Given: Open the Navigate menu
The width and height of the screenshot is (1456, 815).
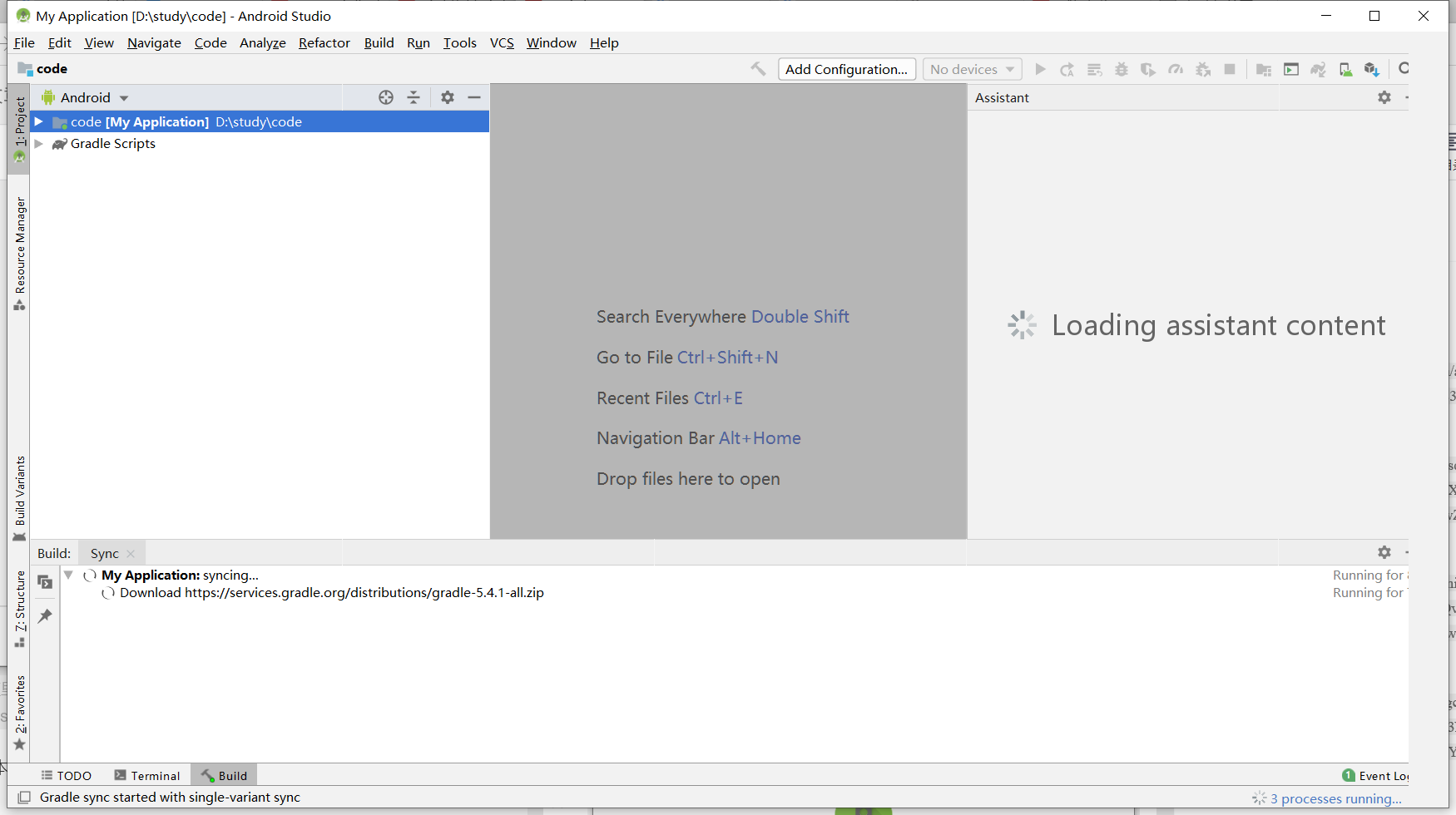Looking at the screenshot, I should pos(154,43).
